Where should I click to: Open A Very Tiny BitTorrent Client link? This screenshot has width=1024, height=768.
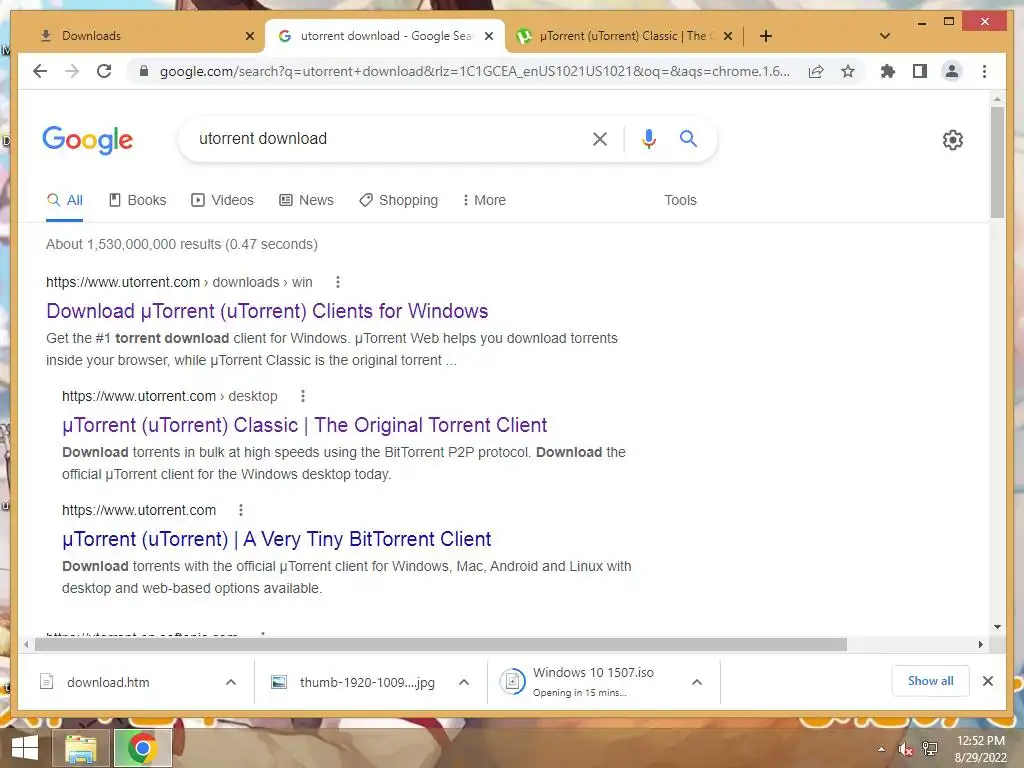pyautogui.click(x=276, y=539)
